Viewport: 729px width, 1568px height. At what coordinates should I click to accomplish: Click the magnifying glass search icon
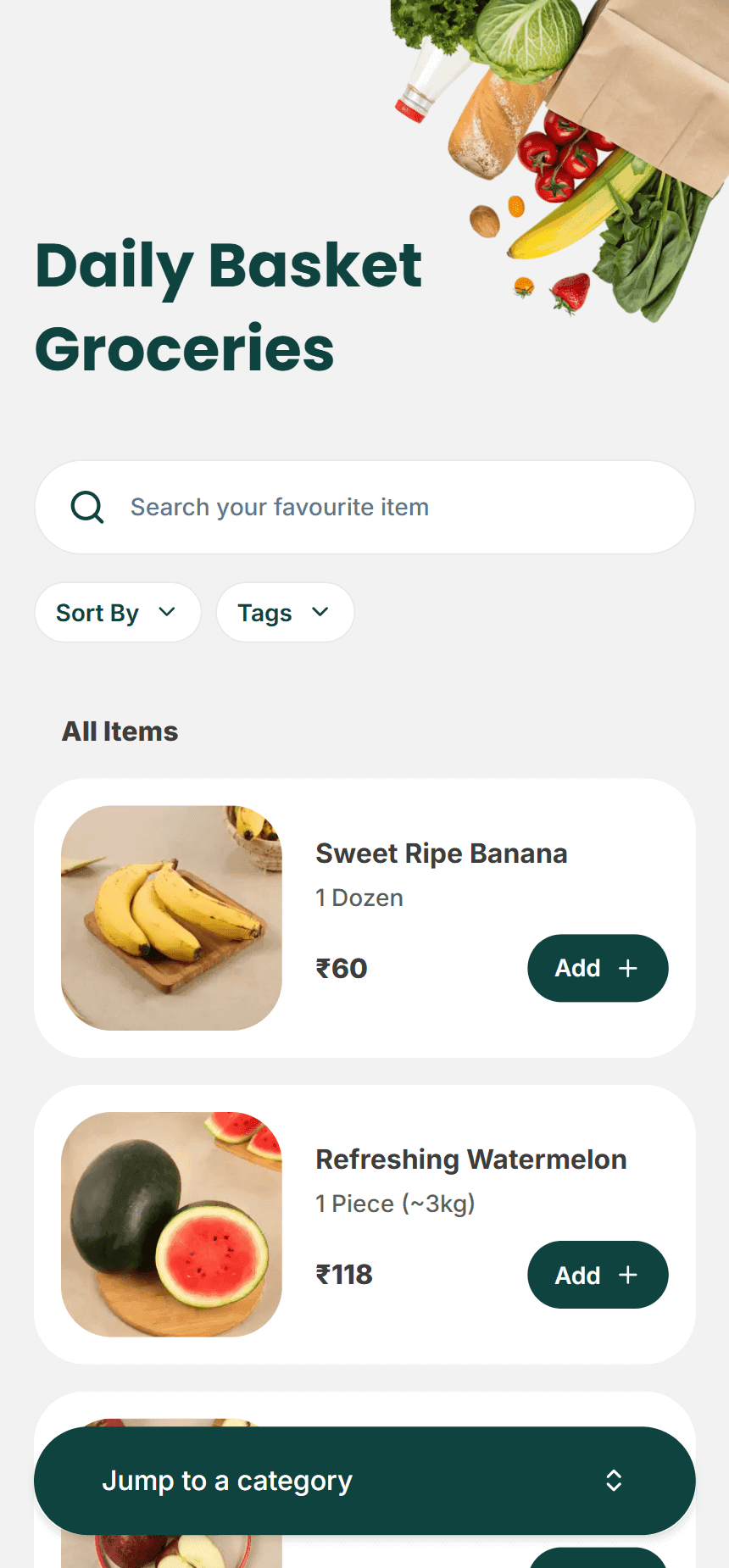(x=87, y=507)
